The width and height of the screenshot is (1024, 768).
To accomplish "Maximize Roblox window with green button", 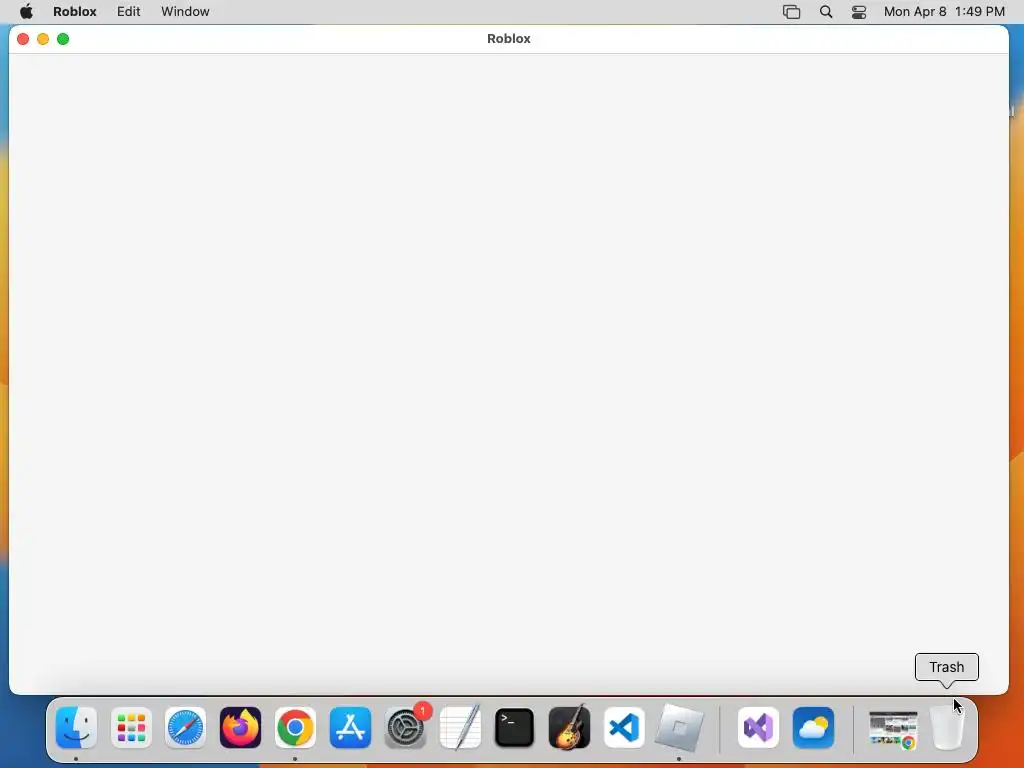I will click(63, 39).
